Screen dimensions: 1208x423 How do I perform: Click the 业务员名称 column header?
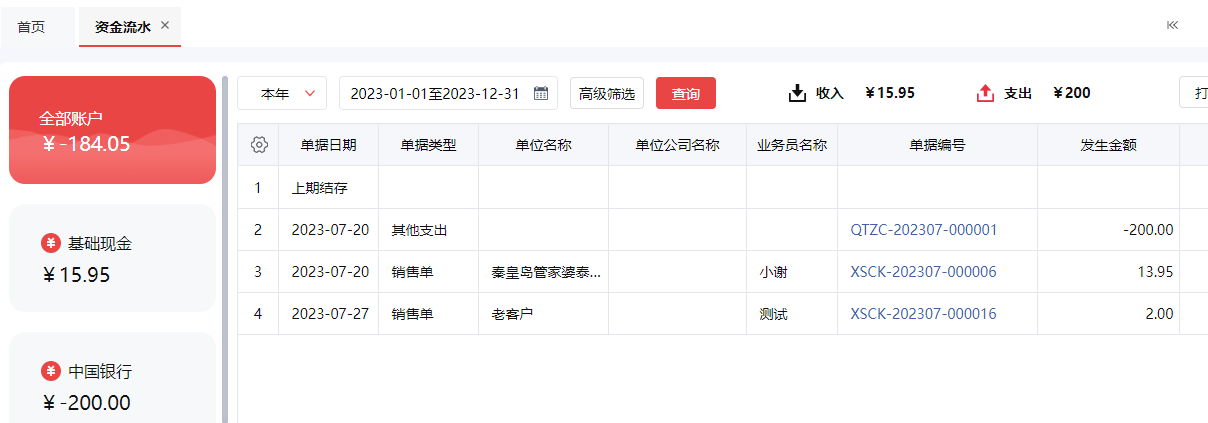pos(792,145)
